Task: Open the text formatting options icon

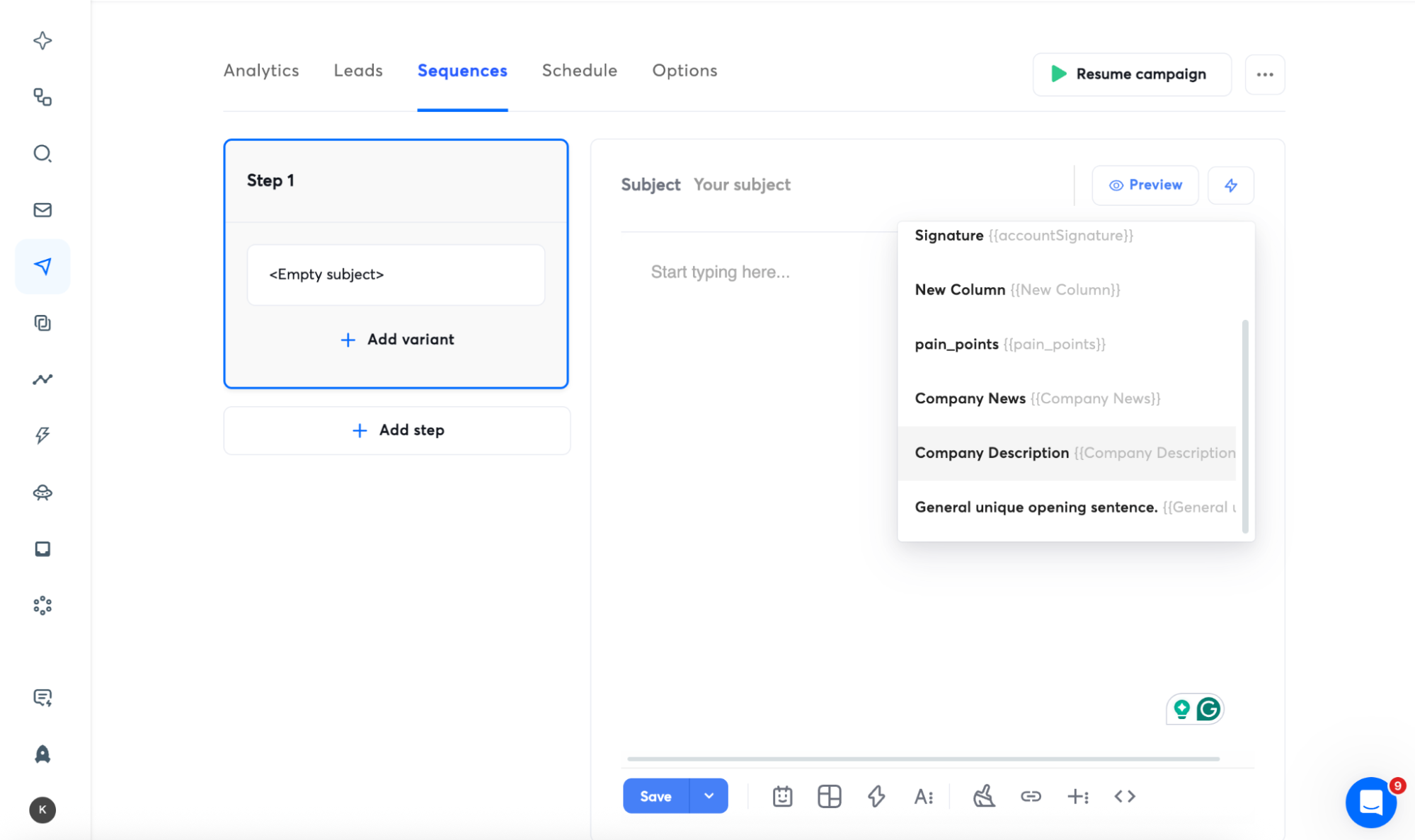Action: (924, 795)
